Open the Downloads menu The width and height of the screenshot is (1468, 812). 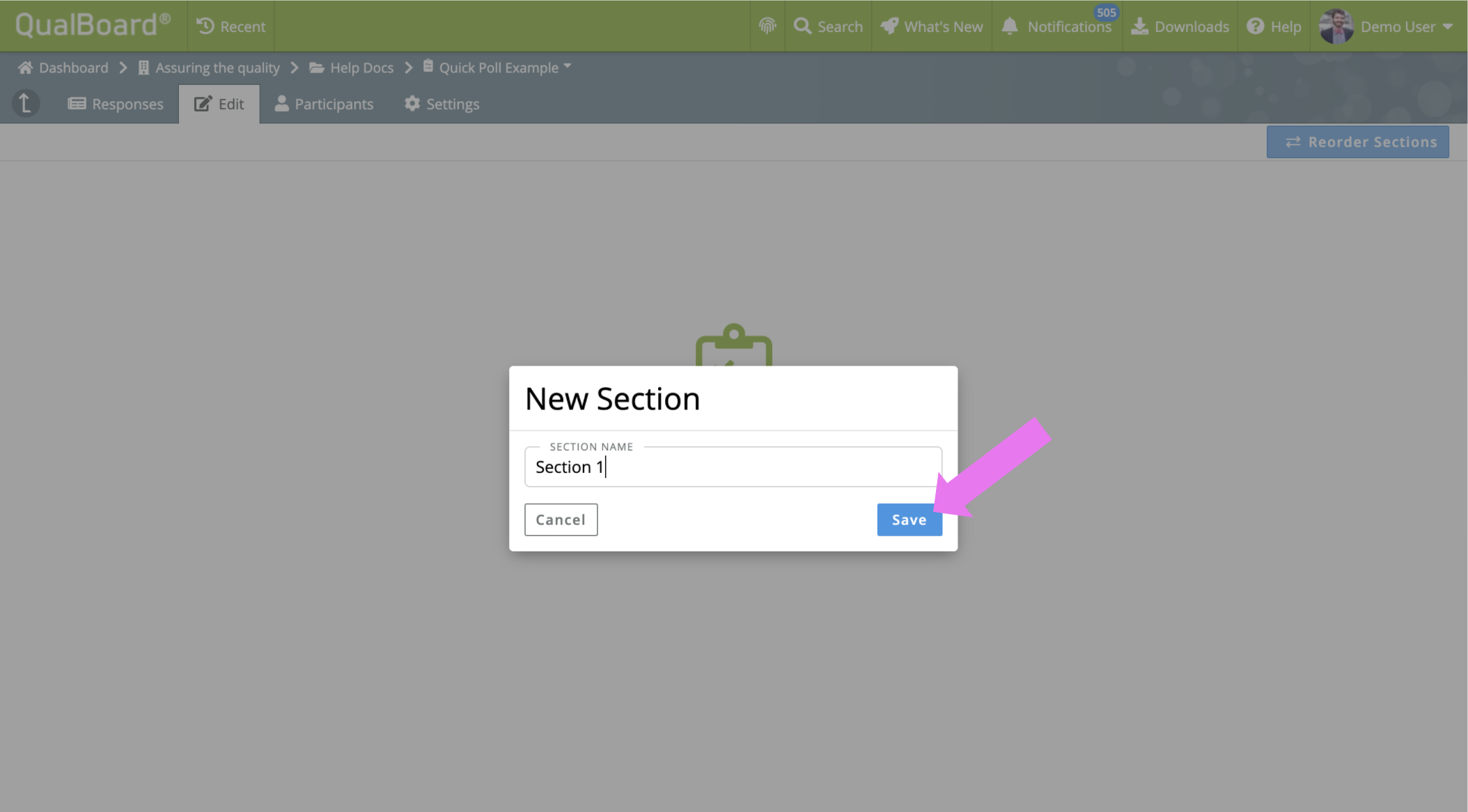click(1180, 26)
